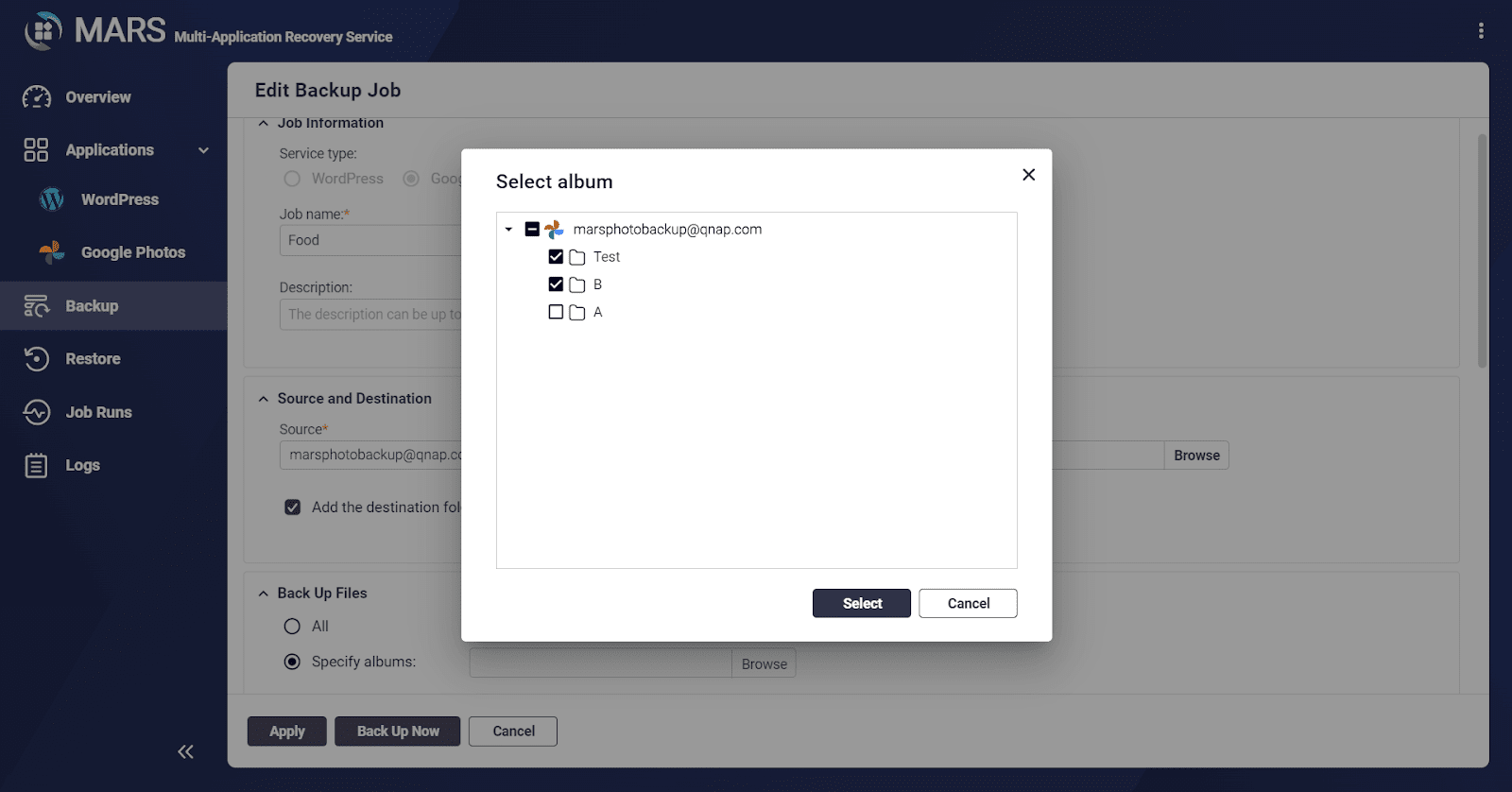Click the Google Photos pinwheel icon
The width and height of the screenshot is (1512, 792).
52,252
